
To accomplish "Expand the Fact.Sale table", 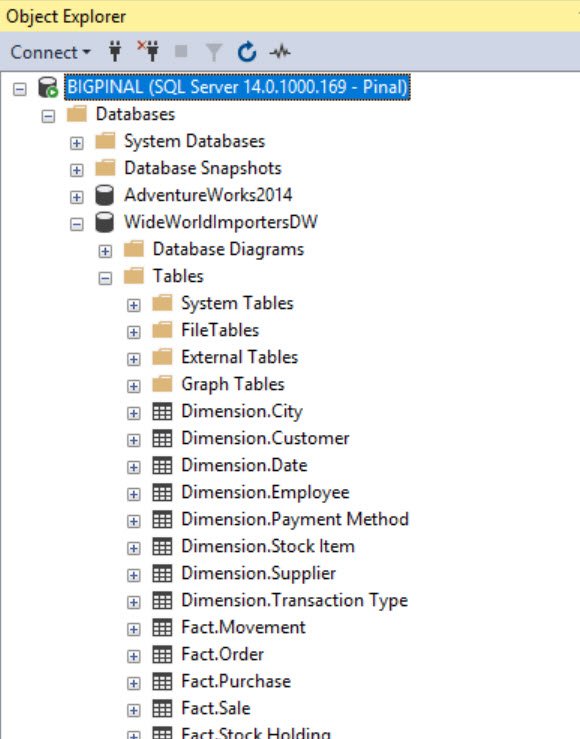I will tap(134, 710).
